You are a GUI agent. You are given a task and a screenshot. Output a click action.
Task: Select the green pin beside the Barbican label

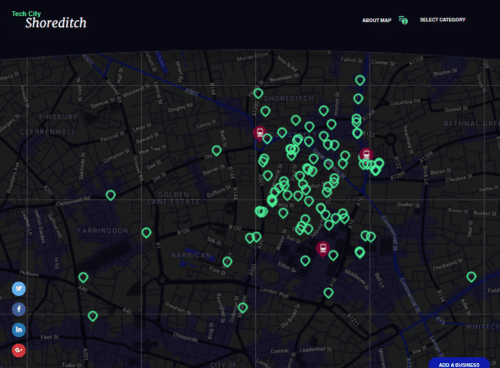click(227, 262)
